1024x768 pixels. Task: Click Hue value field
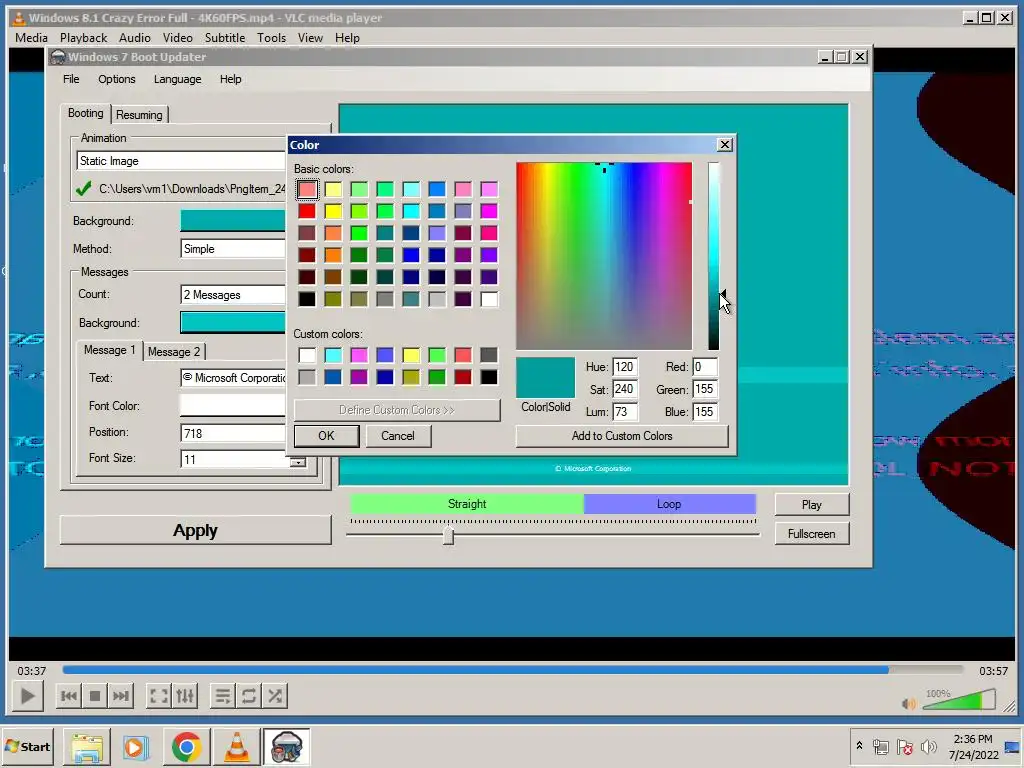coord(625,367)
